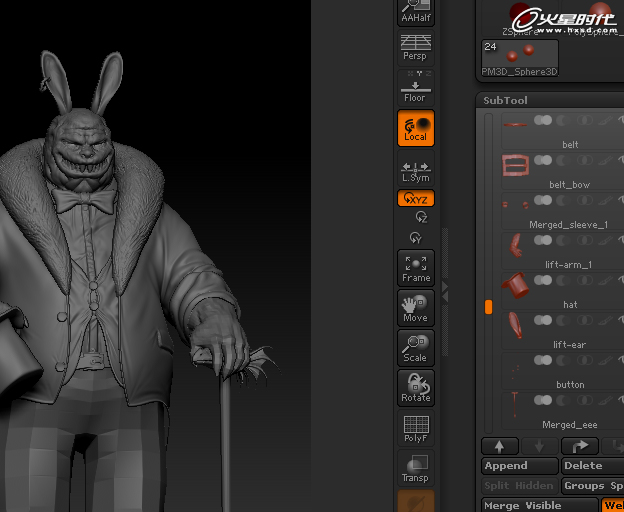Select Z-axis rotation mode icon
This screenshot has width=624, height=512.
421,217
